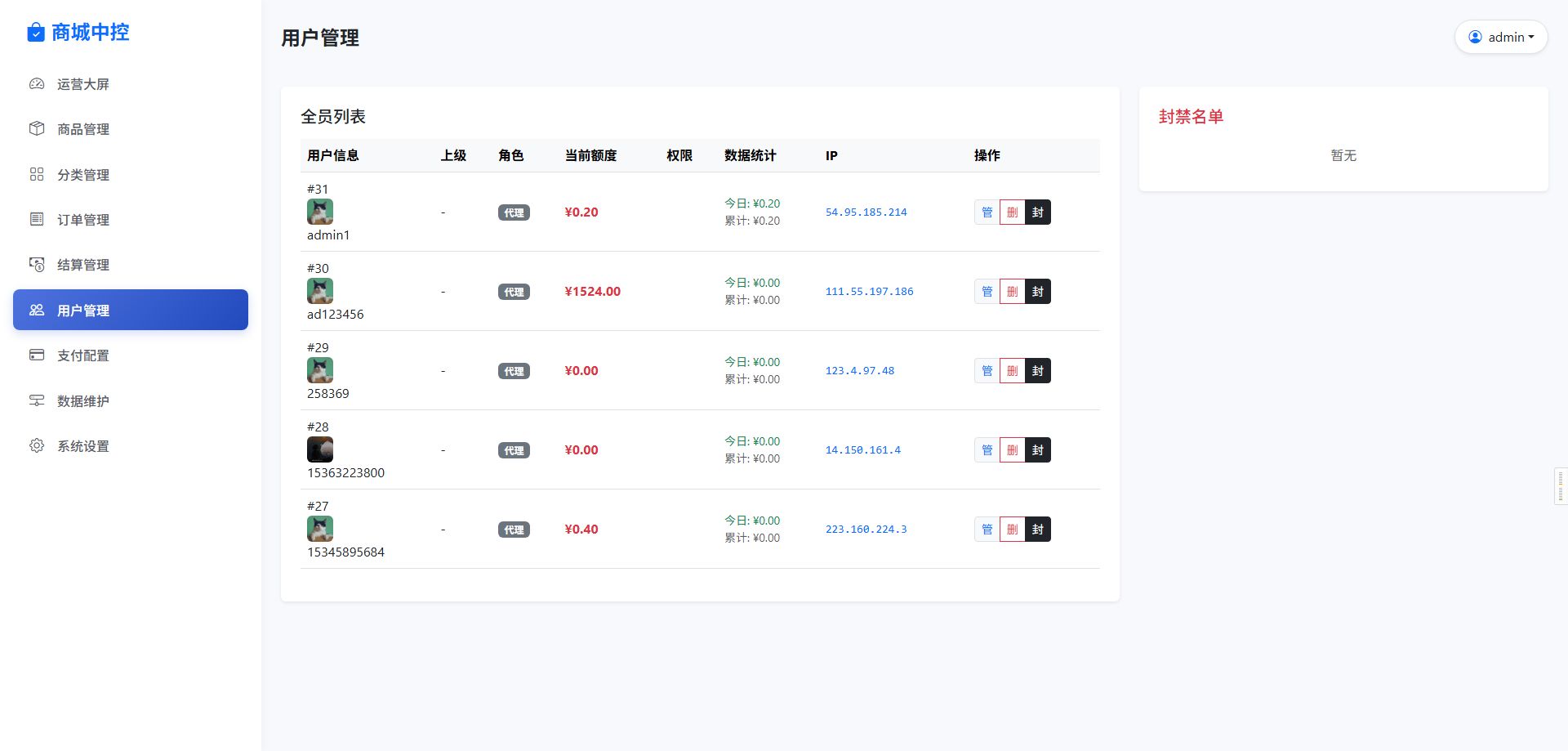Click the credit card icon beside 支付配置

tap(37, 355)
